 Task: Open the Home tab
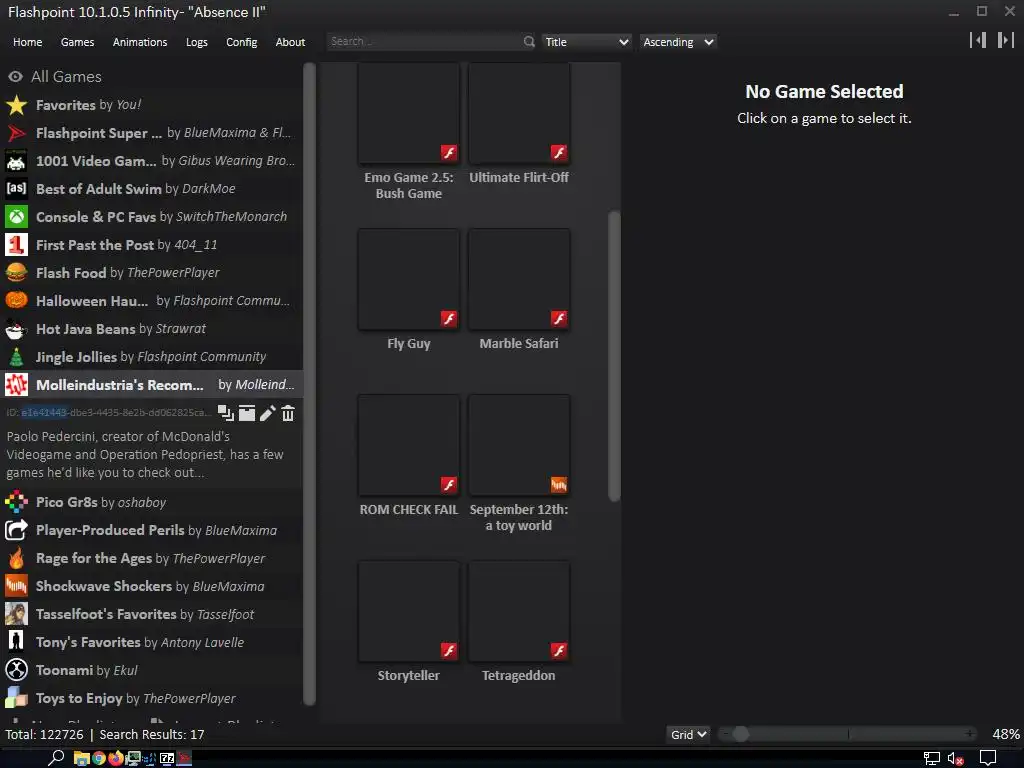point(27,42)
